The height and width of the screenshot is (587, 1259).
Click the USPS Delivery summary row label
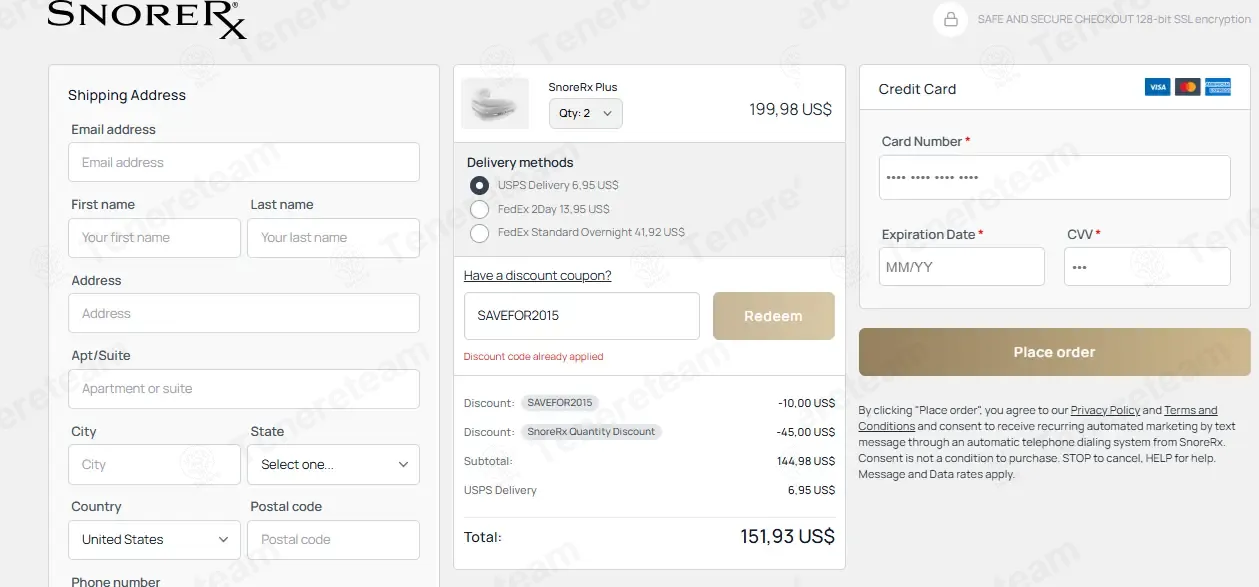[500, 490]
